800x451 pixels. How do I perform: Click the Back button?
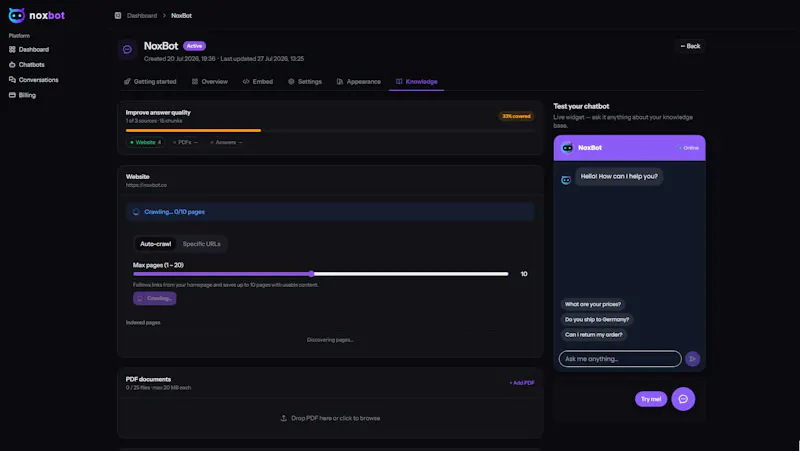(x=690, y=46)
